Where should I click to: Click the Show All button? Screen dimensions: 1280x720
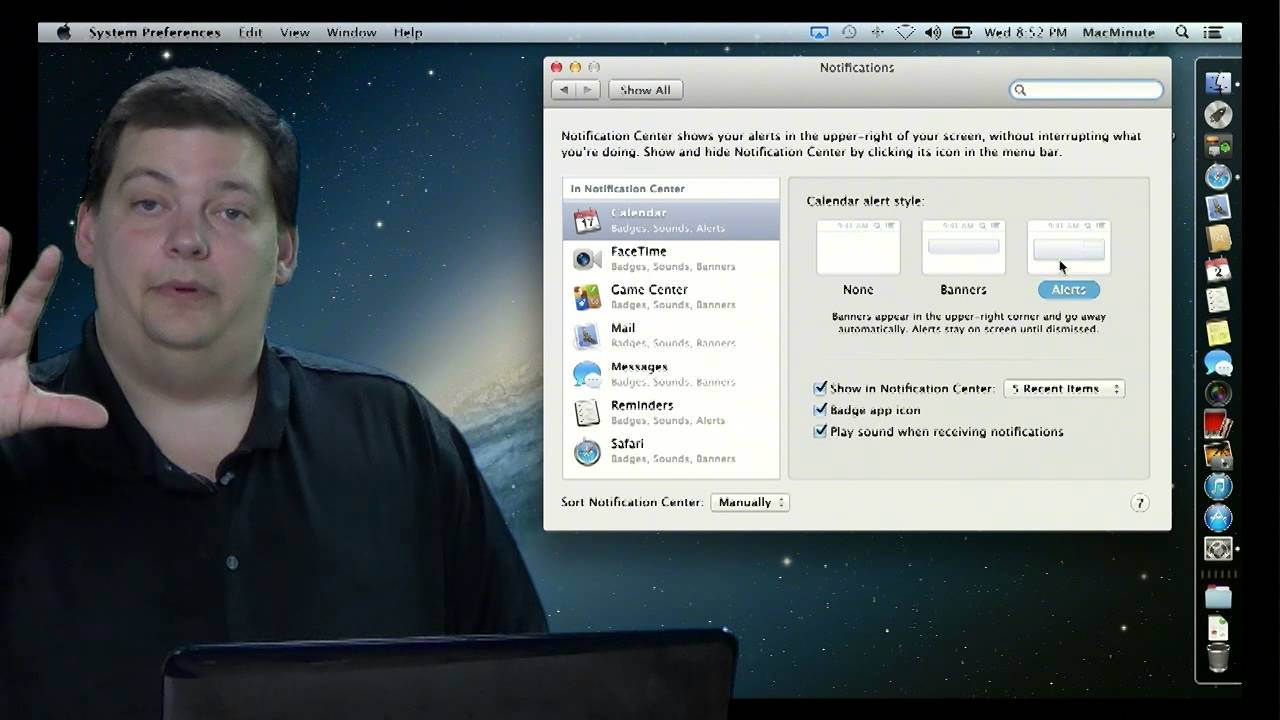645,89
